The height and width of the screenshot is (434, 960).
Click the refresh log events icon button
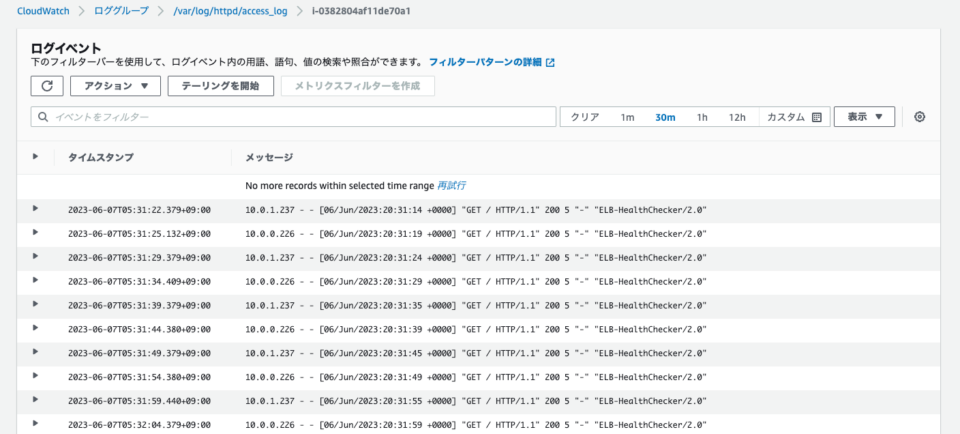coord(47,86)
